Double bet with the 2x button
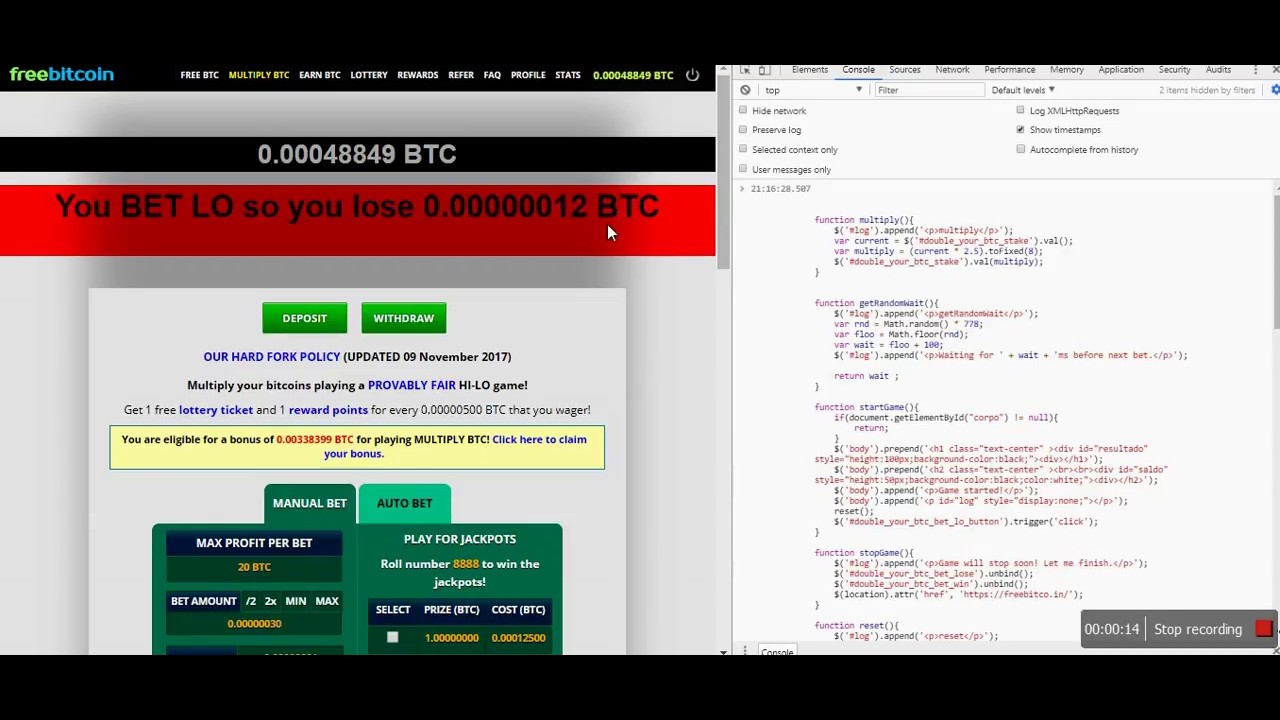1280x720 pixels. [x=270, y=601]
